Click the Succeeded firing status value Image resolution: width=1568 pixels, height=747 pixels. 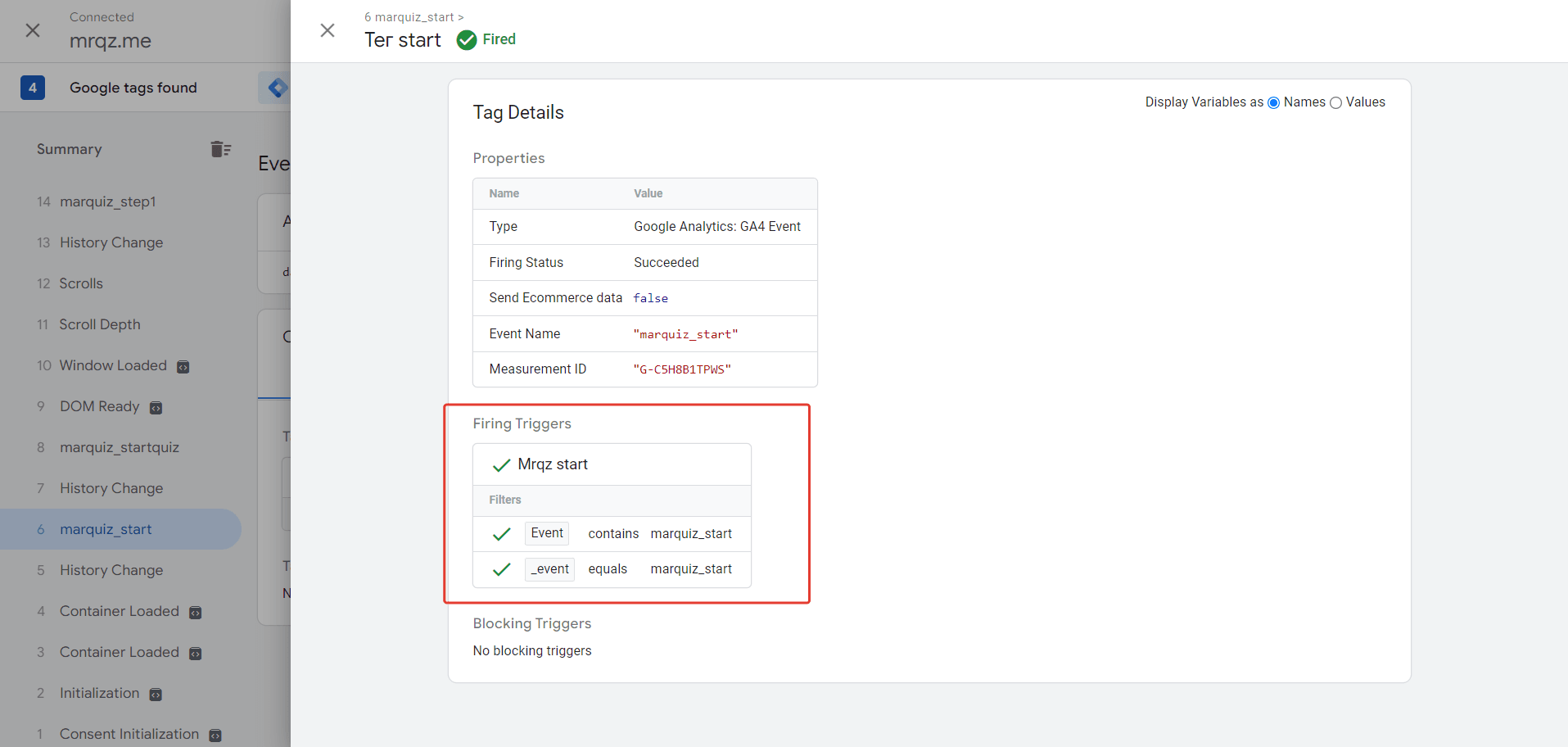(667, 263)
